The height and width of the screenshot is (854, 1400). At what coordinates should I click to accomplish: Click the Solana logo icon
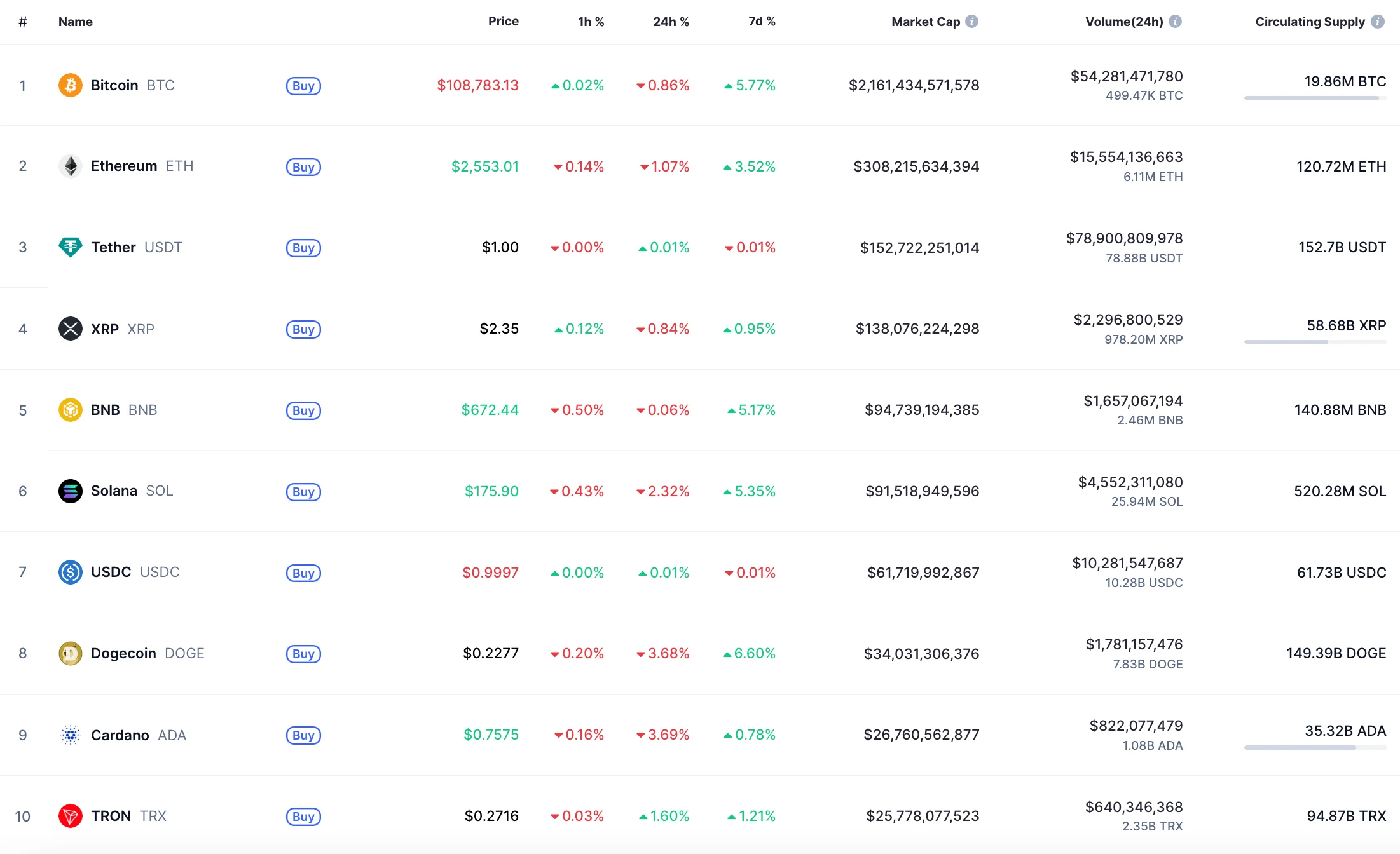point(71,491)
